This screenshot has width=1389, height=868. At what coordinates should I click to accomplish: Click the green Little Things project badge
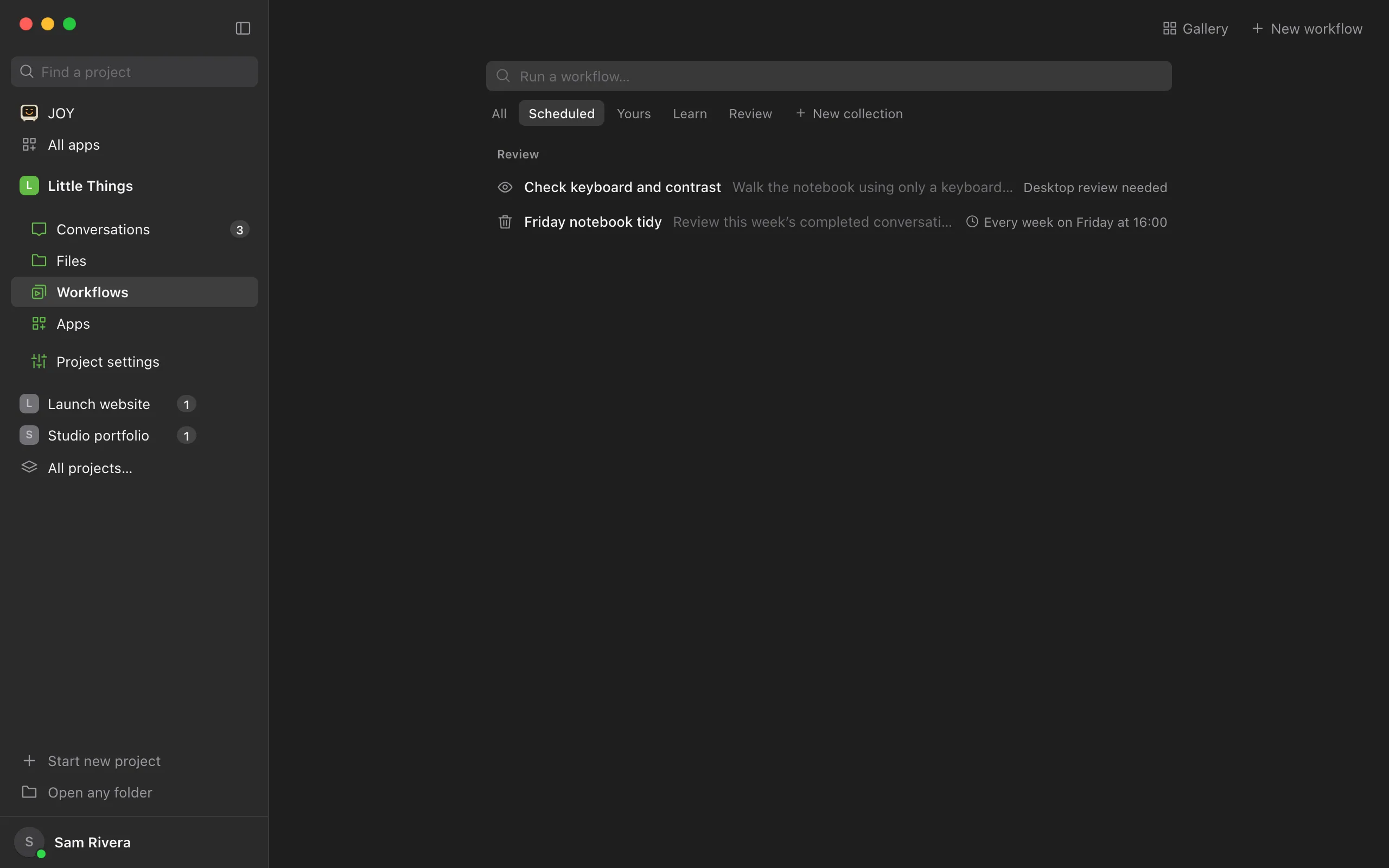click(29, 186)
